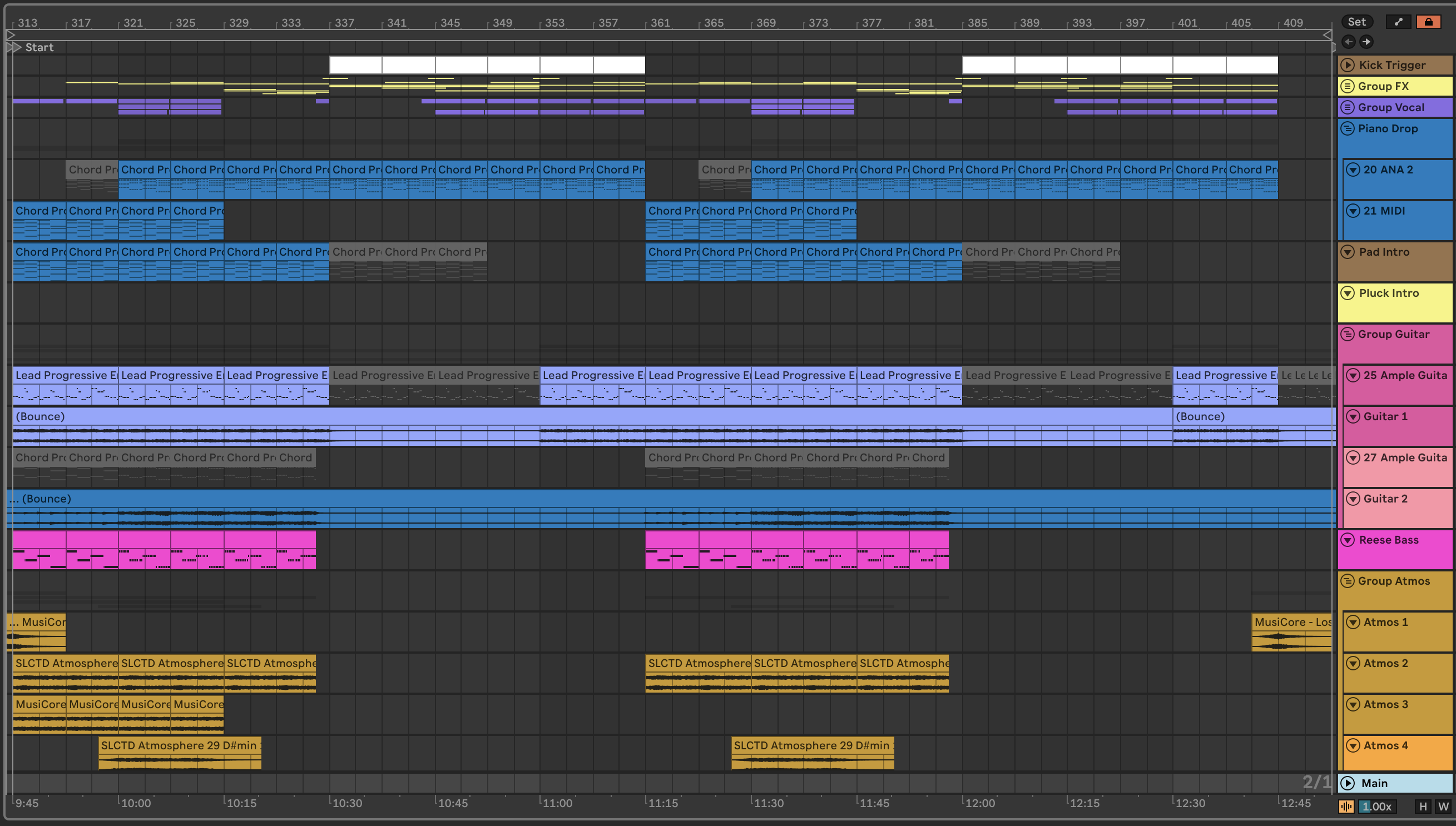
Task: Collapse the Group Vocal track group
Action: pos(1348,107)
